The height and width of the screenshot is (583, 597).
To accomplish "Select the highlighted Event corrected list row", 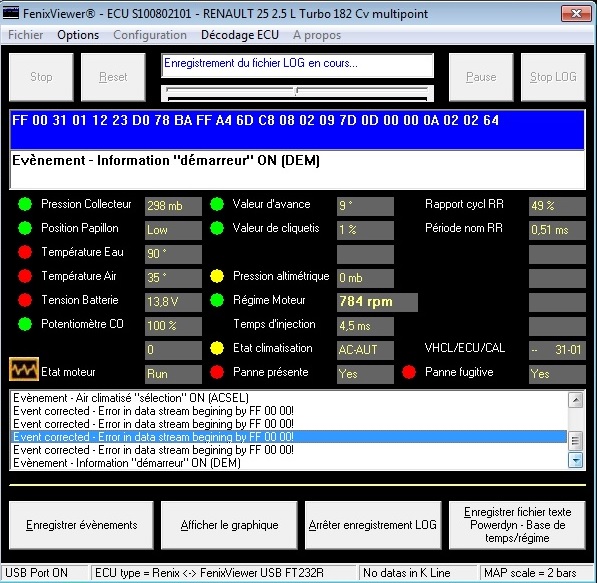I will pos(289,437).
